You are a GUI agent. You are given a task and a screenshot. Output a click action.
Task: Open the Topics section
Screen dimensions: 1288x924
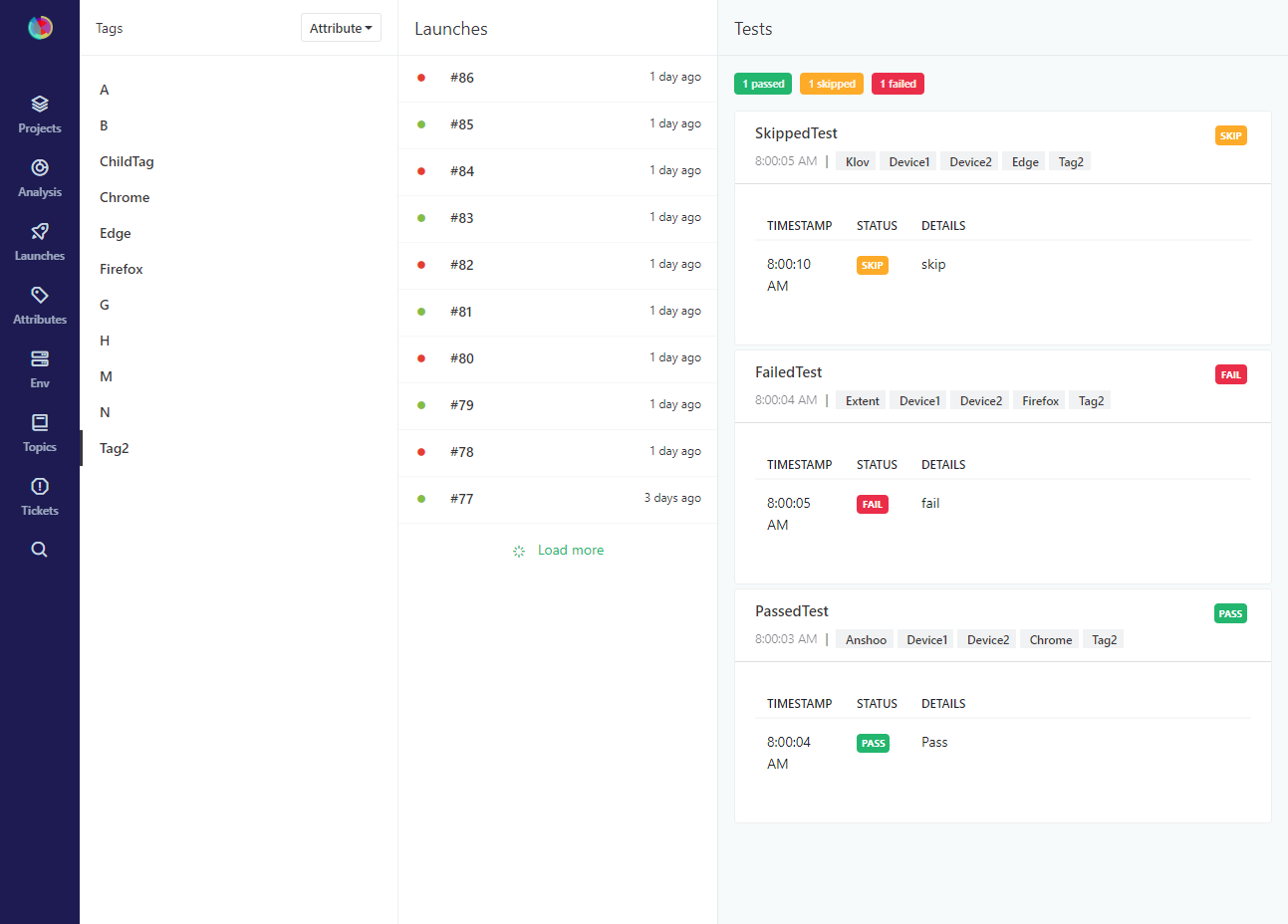click(40, 433)
